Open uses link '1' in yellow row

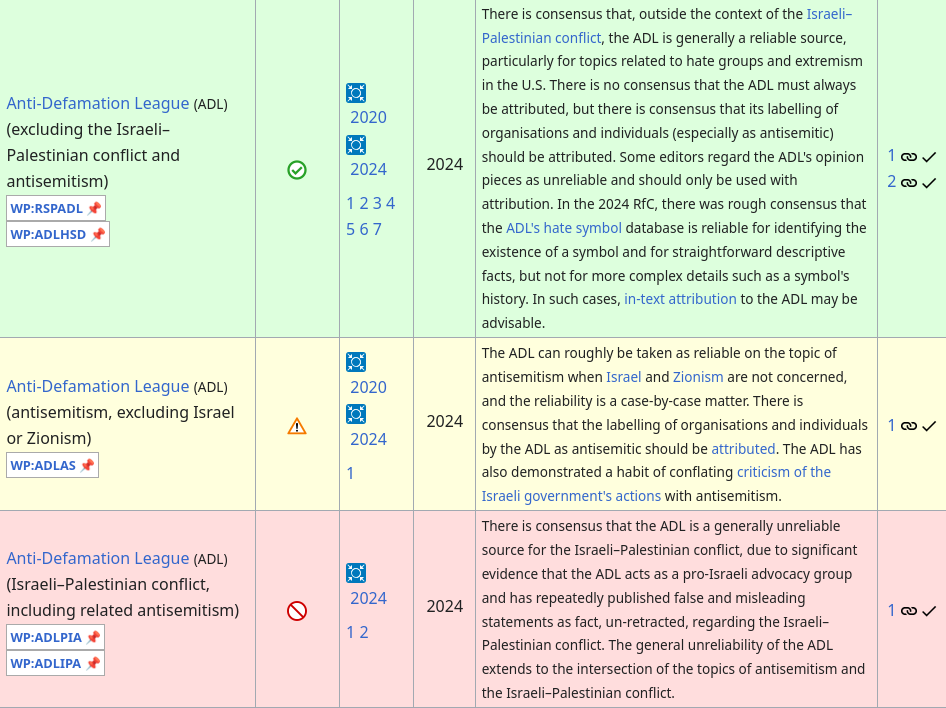(892, 425)
